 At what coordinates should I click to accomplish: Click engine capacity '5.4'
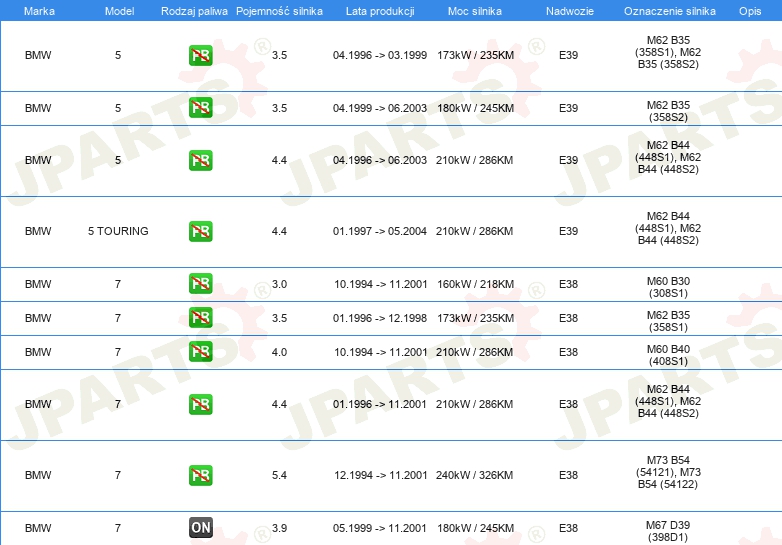pyautogui.click(x=279, y=475)
